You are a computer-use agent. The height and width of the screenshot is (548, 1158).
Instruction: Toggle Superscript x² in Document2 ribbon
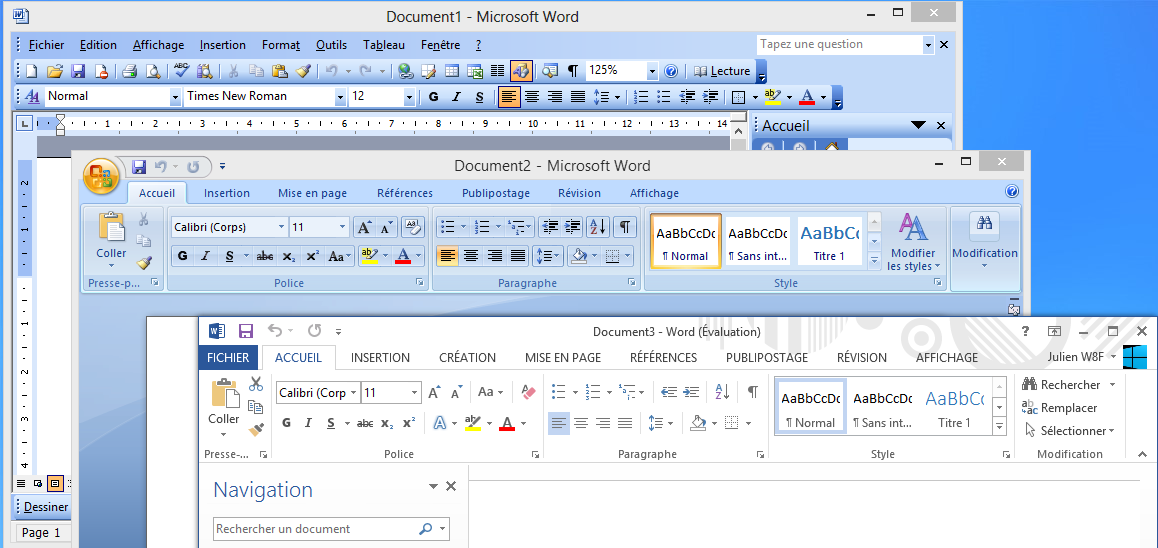(x=312, y=256)
